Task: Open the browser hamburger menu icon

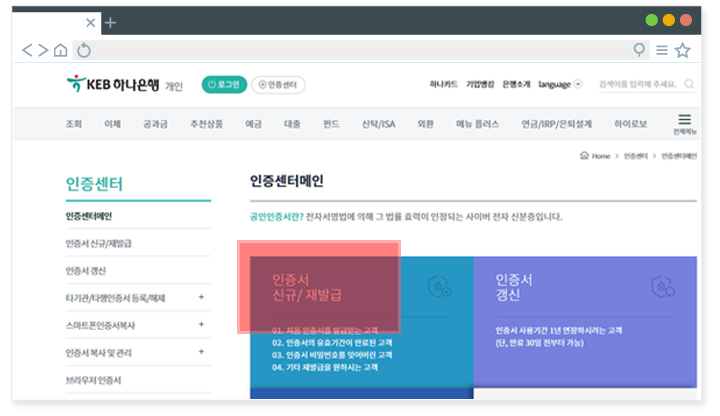Action: (x=662, y=50)
